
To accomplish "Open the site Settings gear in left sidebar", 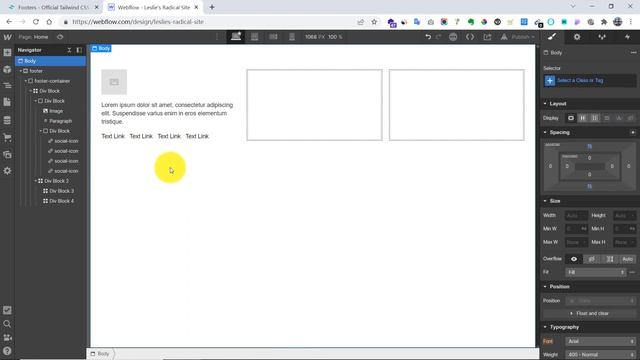I will 7,171.
